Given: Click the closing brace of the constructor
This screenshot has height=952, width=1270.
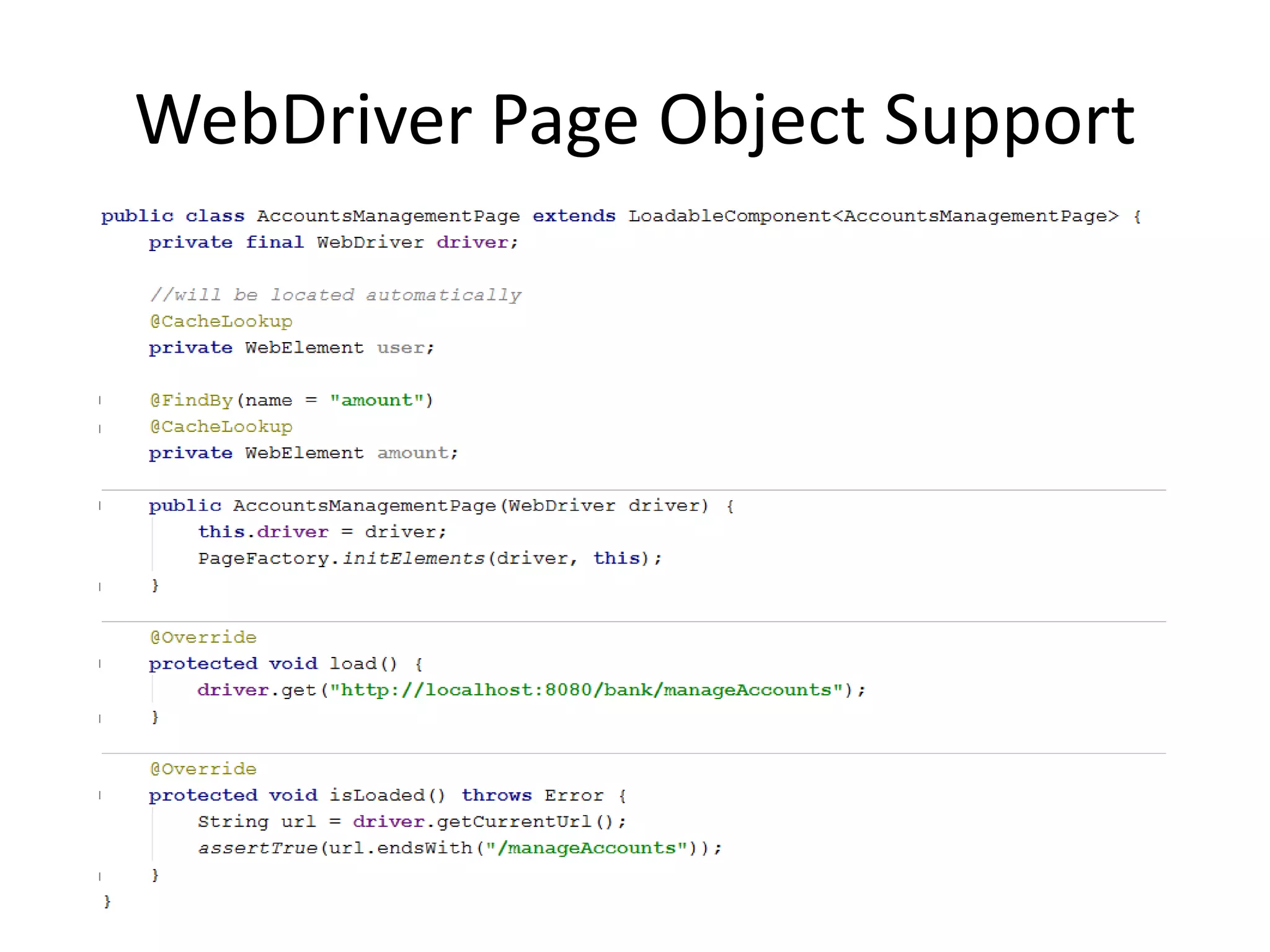Looking at the screenshot, I should coord(155,585).
